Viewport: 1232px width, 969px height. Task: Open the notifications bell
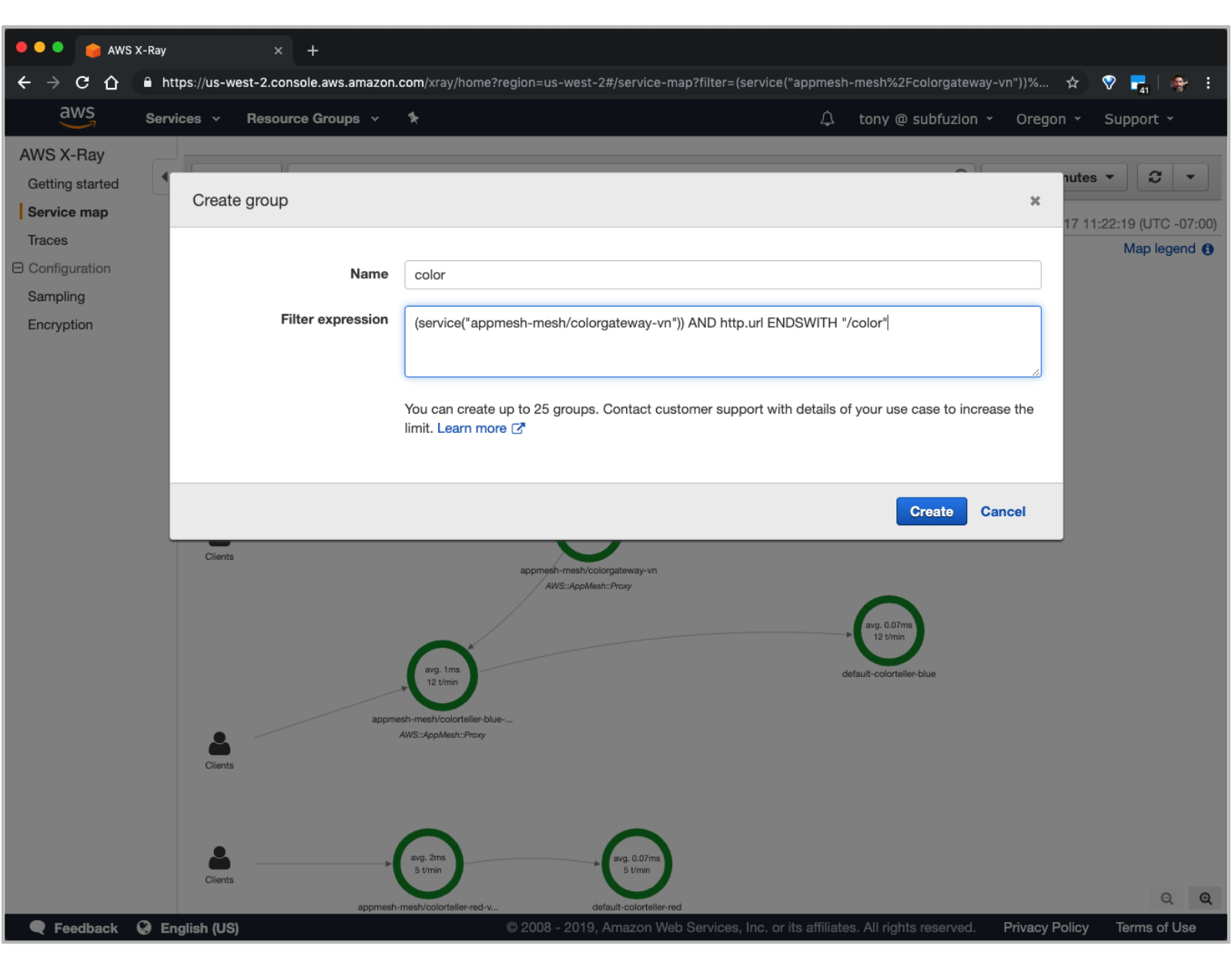(827, 119)
